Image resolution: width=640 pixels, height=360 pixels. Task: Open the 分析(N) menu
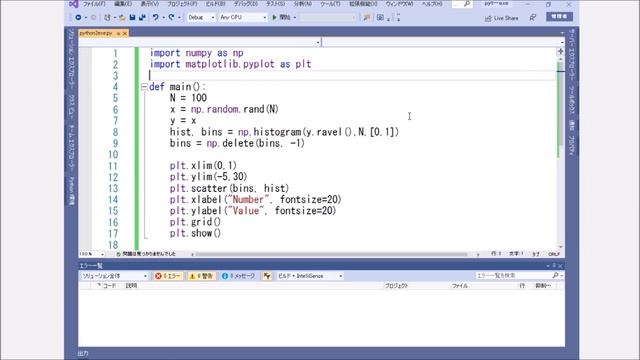tap(302, 4)
